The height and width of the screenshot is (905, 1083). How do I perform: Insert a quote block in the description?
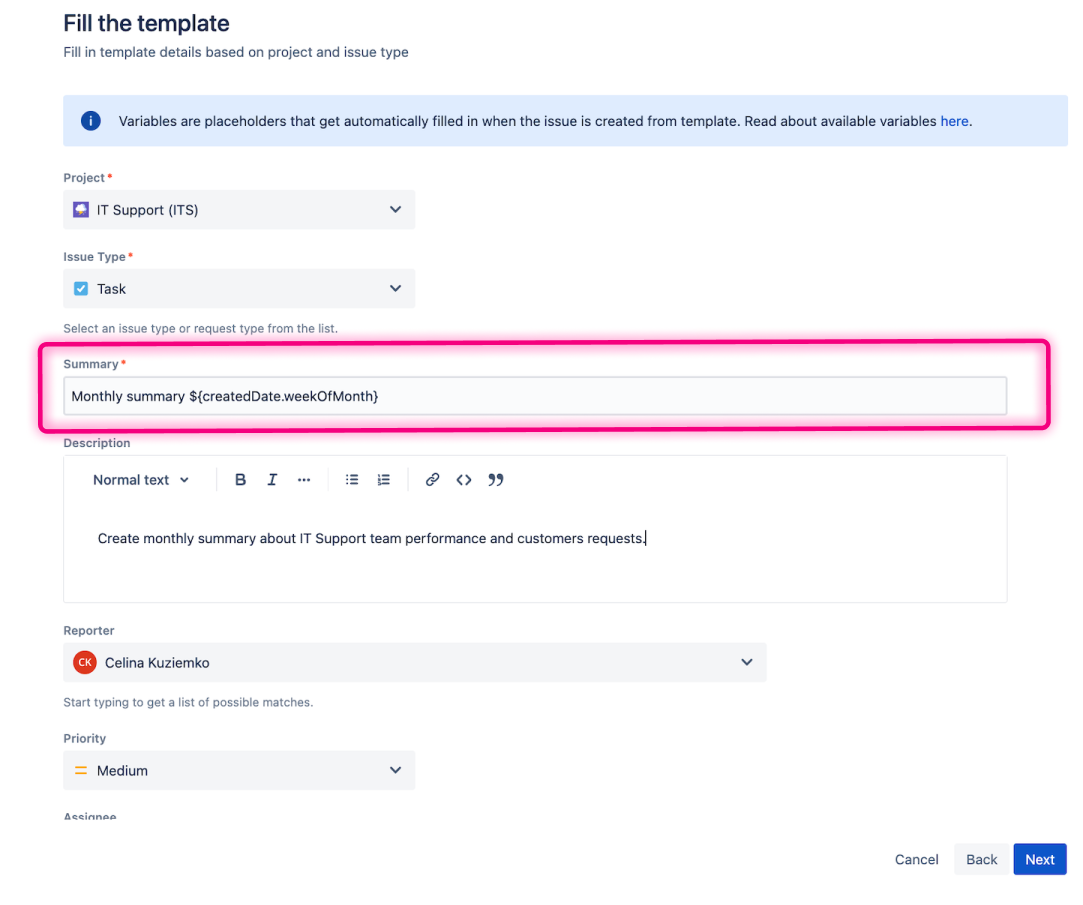pyautogui.click(x=495, y=479)
